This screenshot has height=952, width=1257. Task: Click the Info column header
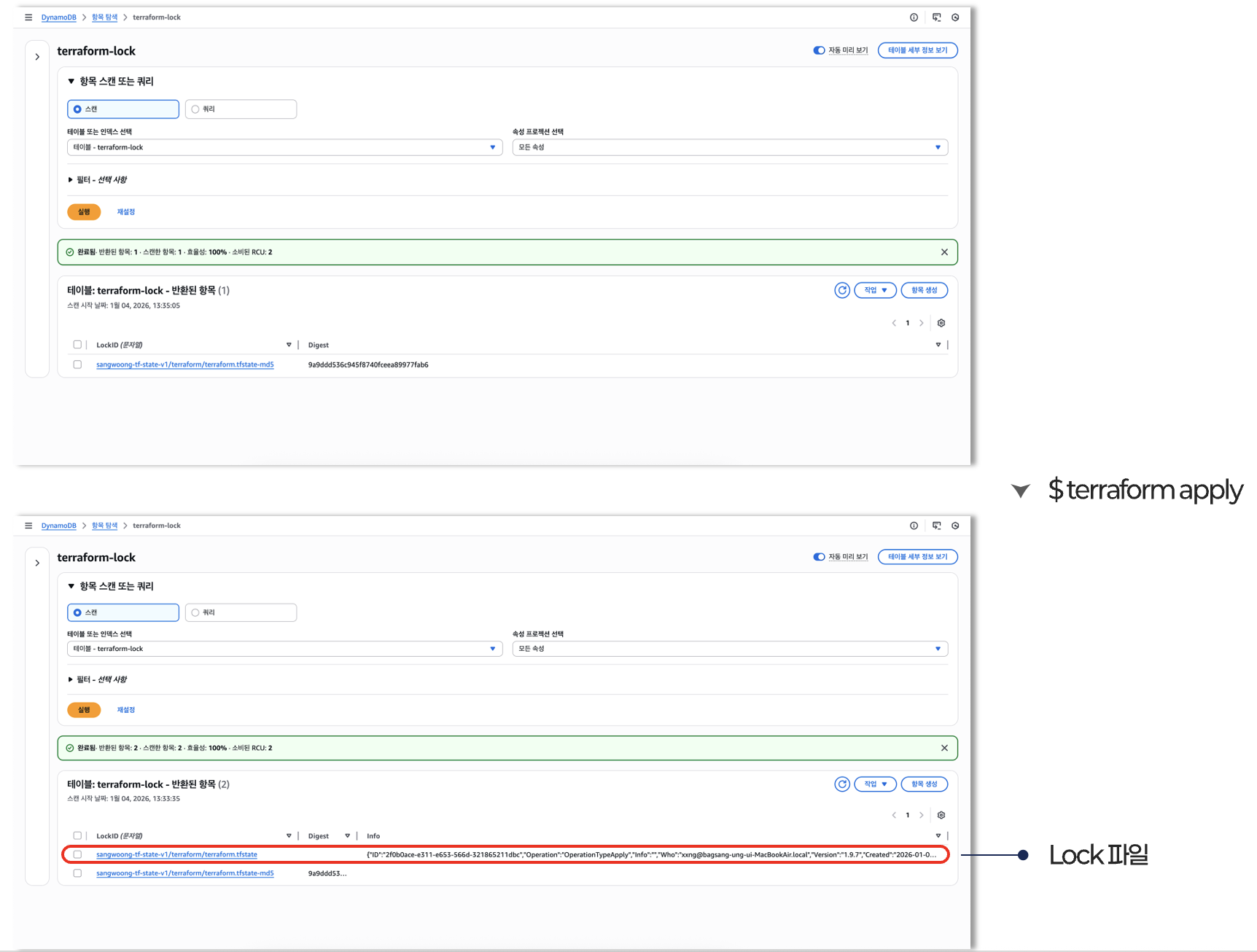(373, 836)
